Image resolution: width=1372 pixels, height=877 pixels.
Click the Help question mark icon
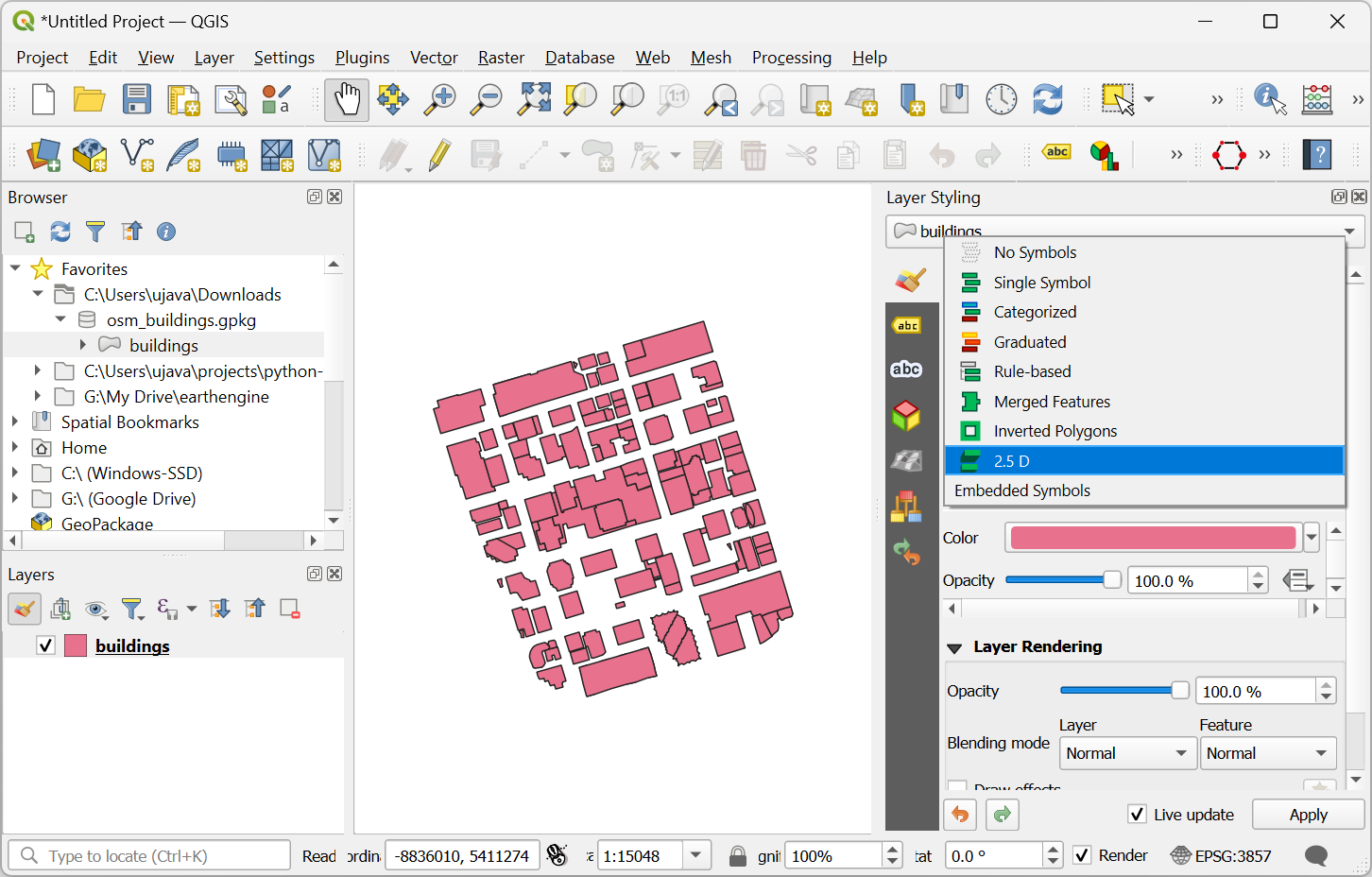tap(1316, 155)
